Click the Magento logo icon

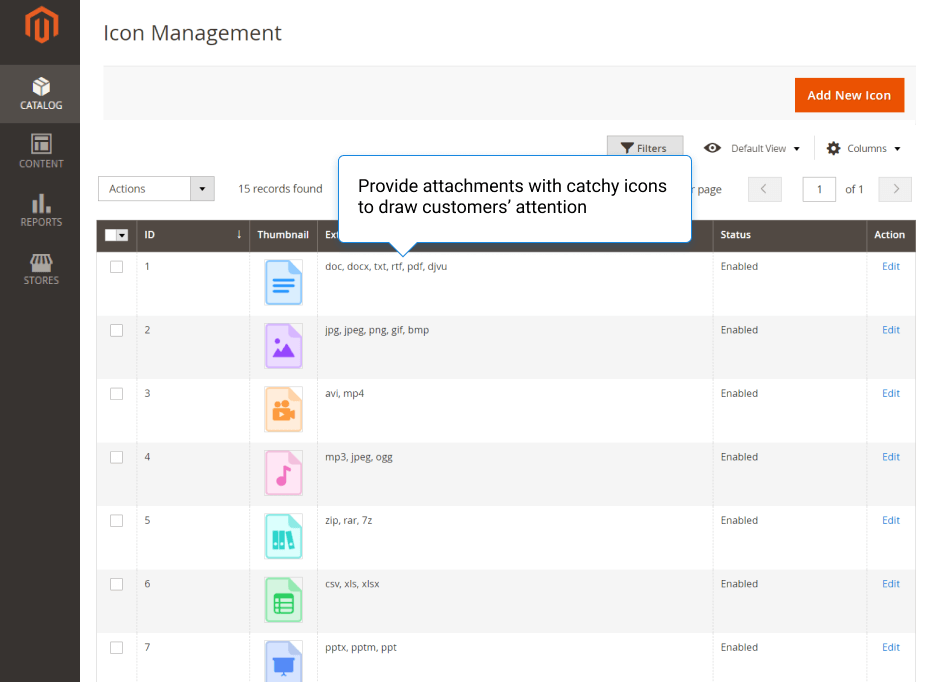tap(40, 28)
